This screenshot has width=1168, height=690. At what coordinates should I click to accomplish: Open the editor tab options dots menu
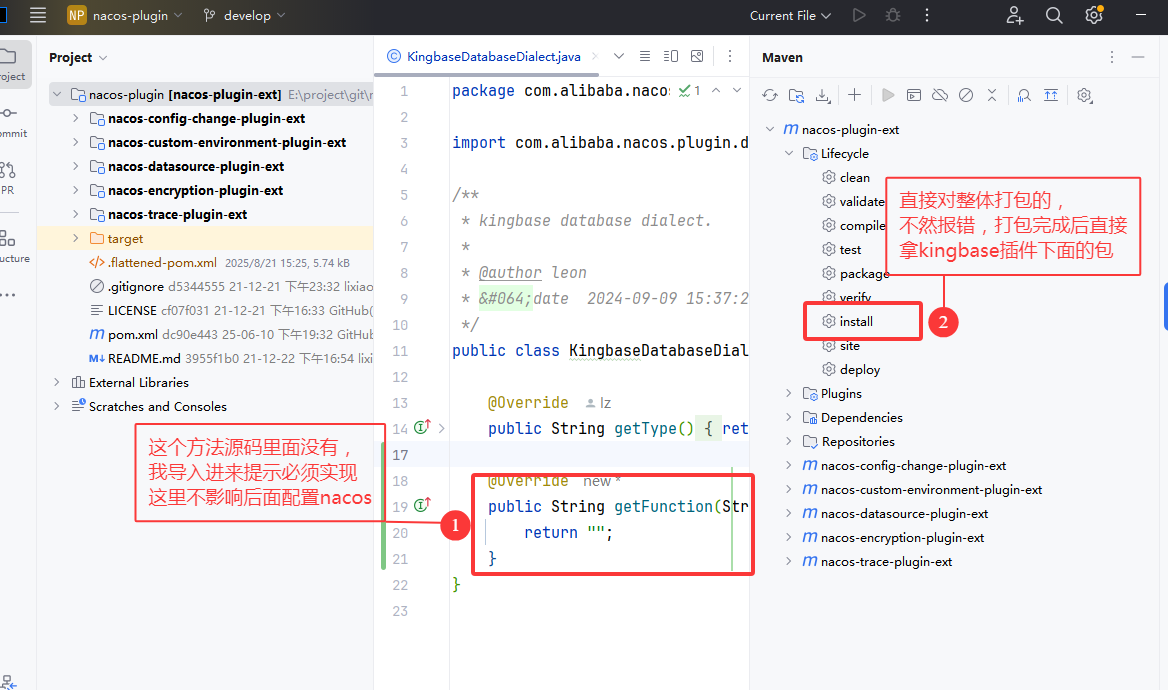point(730,56)
